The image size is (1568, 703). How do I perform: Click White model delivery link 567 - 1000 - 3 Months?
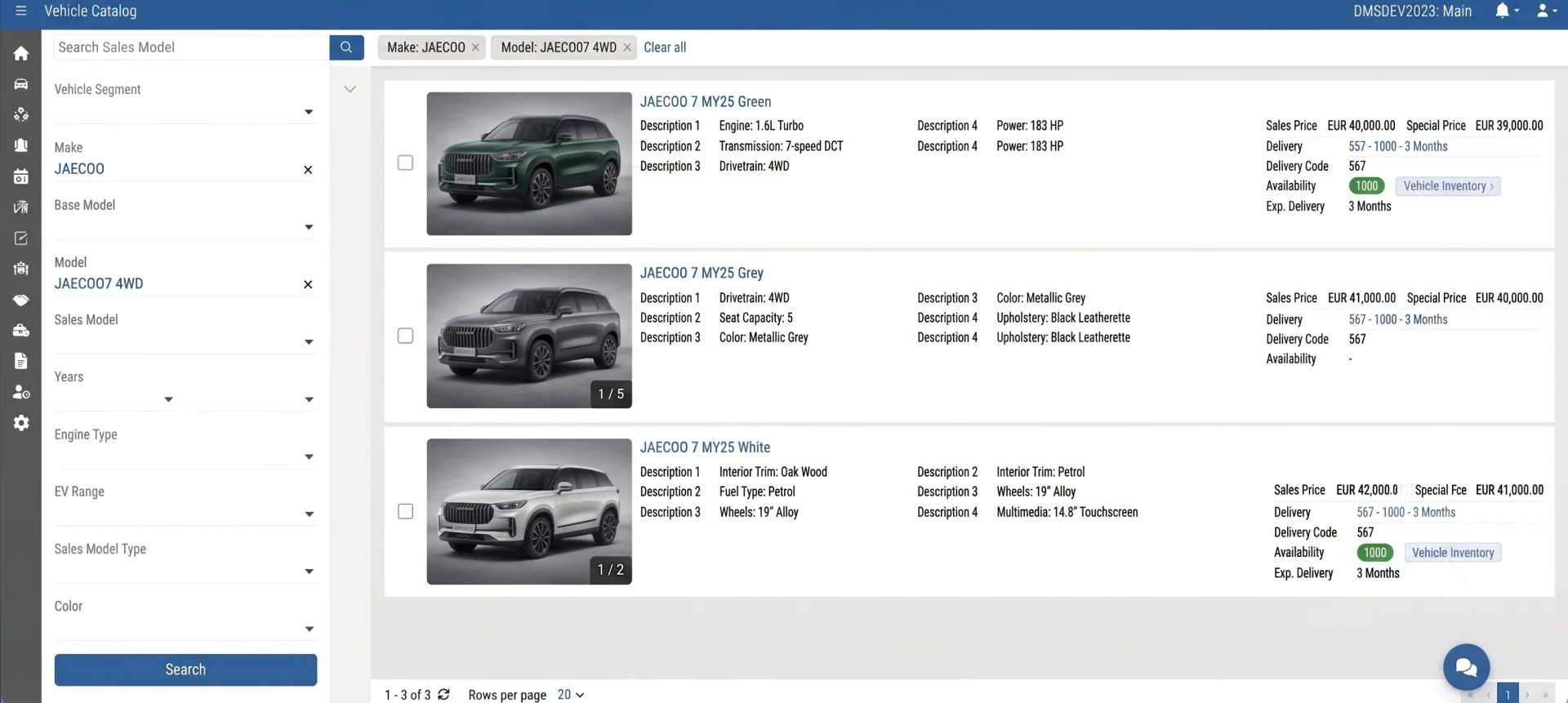coord(1405,512)
